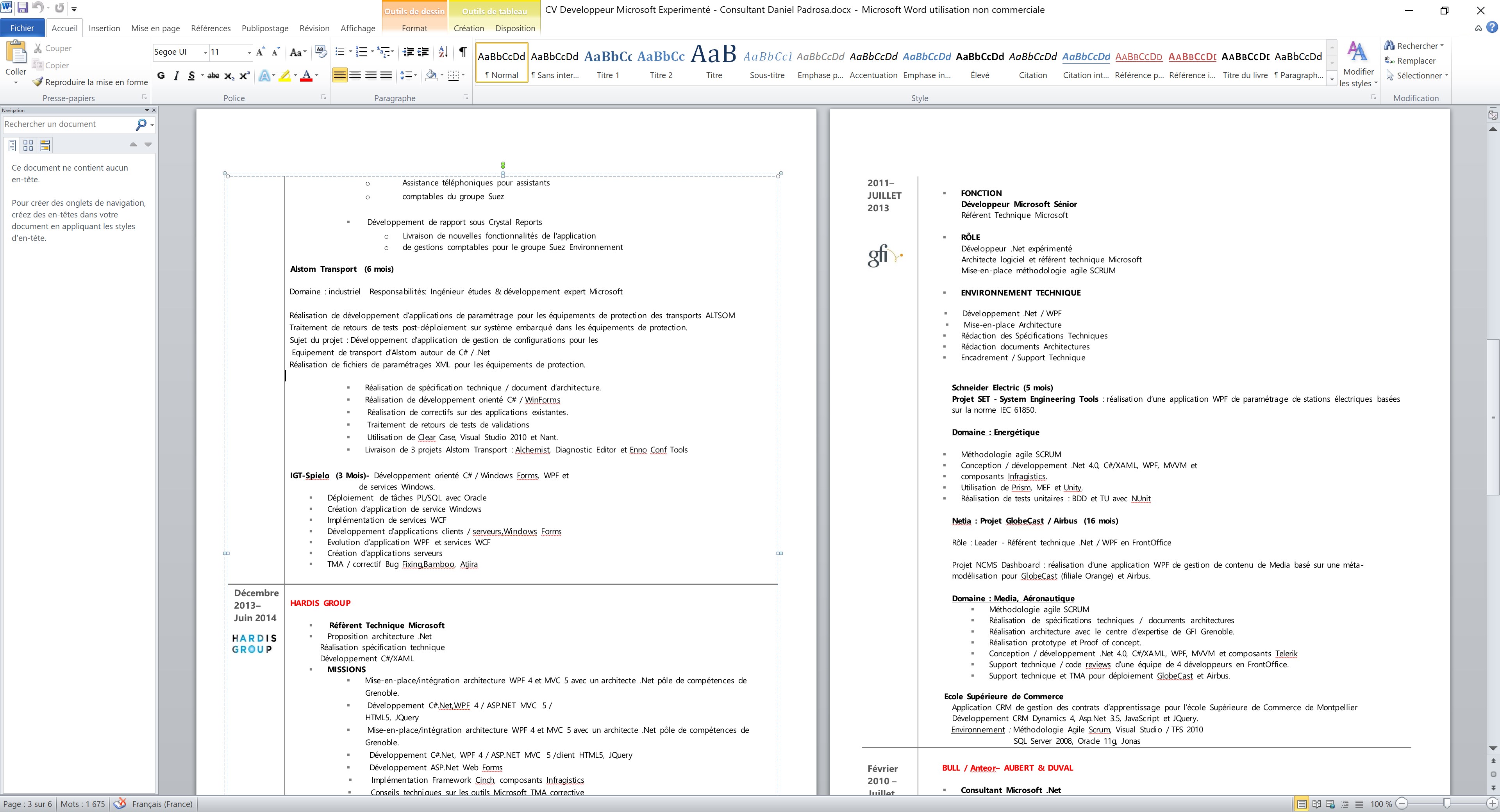1500x812 pixels.
Task: Open the spelling check status icon
Action: click(x=120, y=804)
